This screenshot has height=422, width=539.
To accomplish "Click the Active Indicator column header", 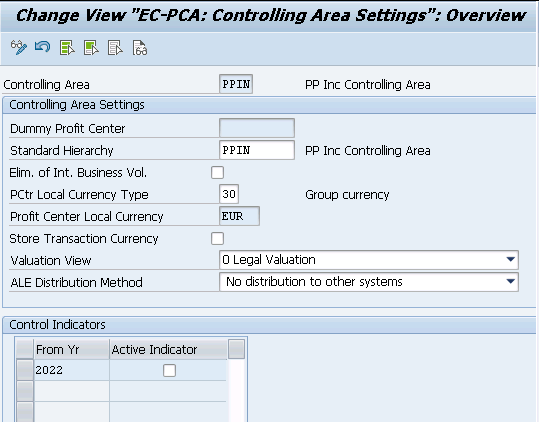I will (168, 349).
